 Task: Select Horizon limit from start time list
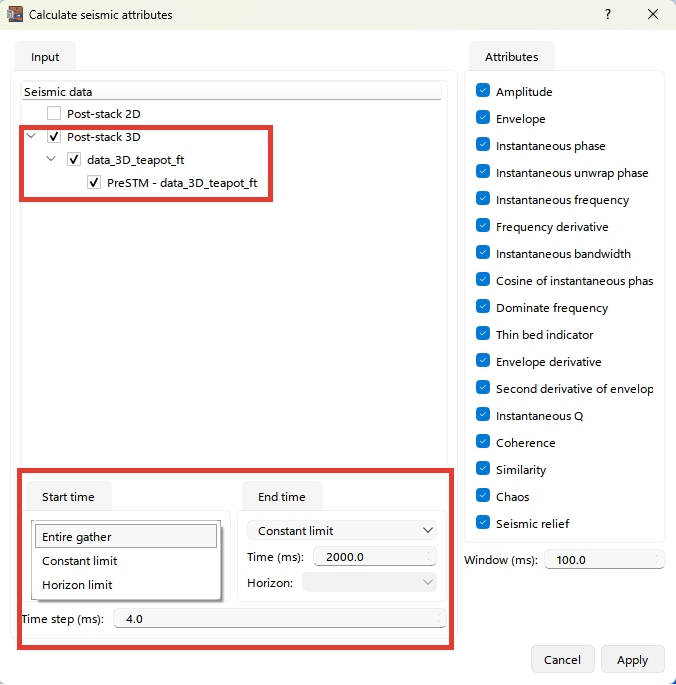(x=77, y=585)
